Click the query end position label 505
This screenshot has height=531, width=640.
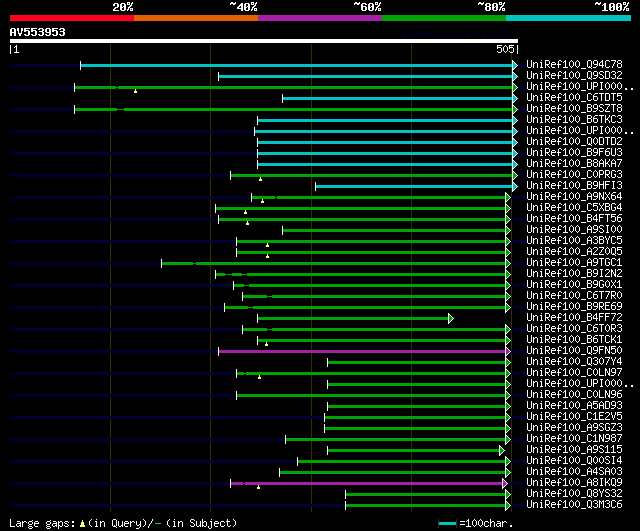[505, 49]
